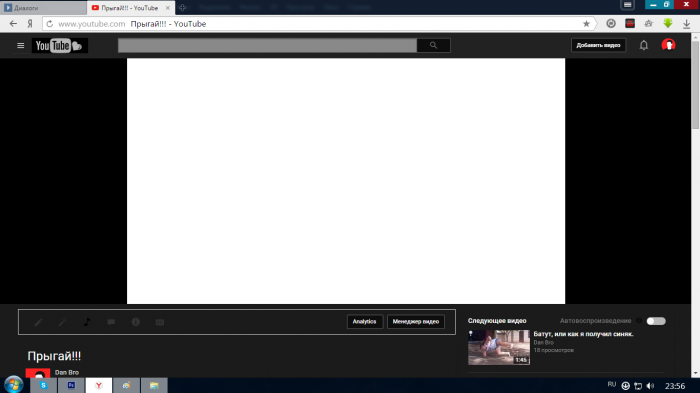Click the scrollbar down arrow
Image resolution: width=700 pixels, height=393 pixels.
point(696,373)
